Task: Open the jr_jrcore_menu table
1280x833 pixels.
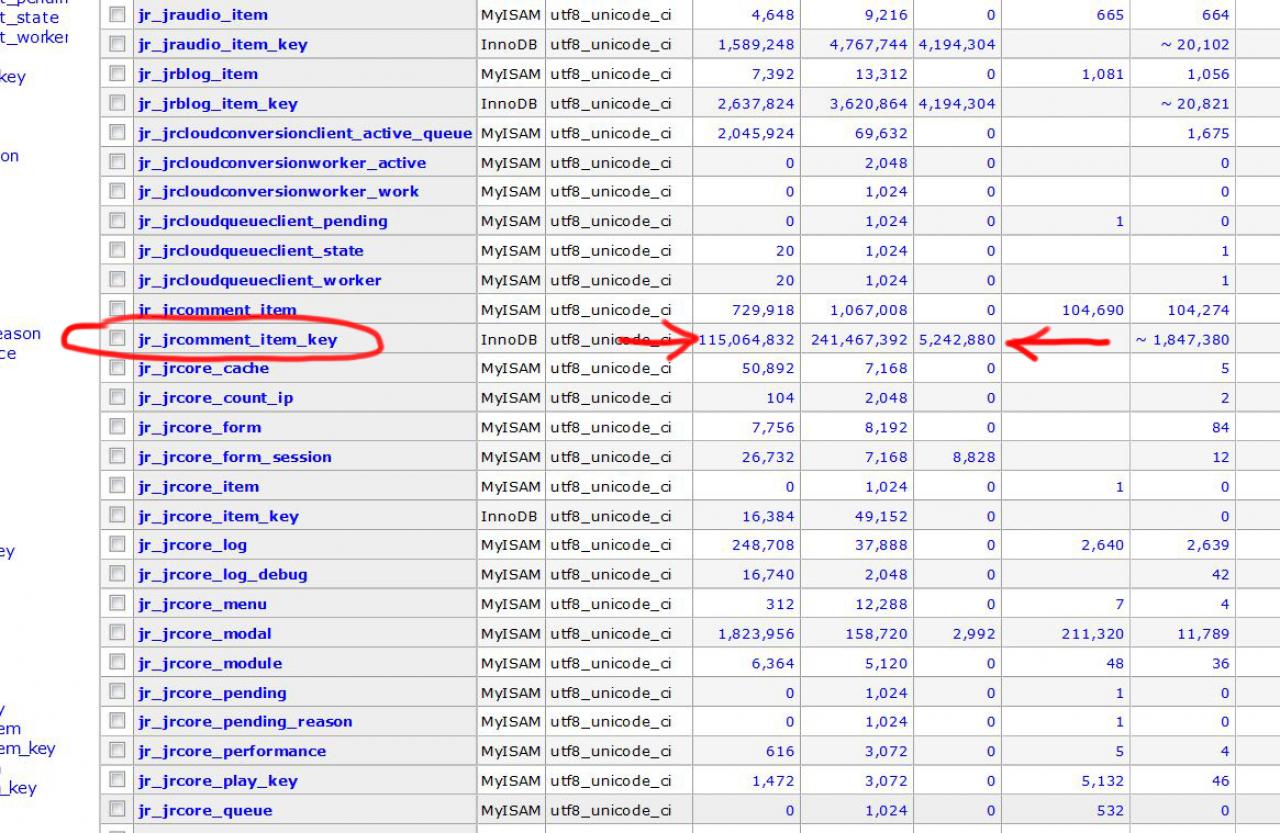Action: [202, 604]
